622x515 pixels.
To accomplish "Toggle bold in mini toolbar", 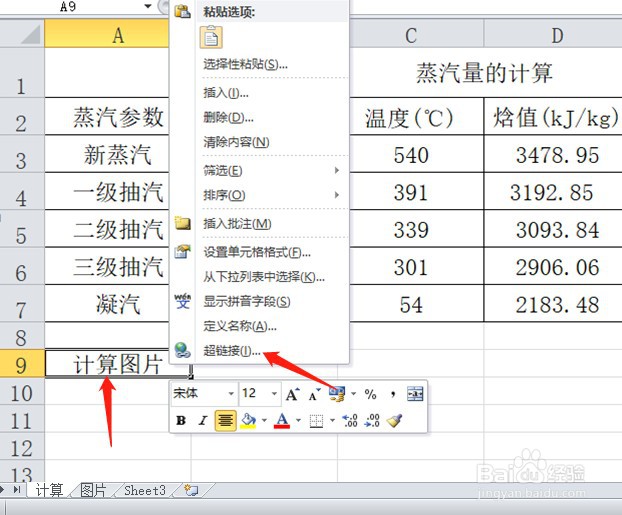I will pyautogui.click(x=181, y=421).
